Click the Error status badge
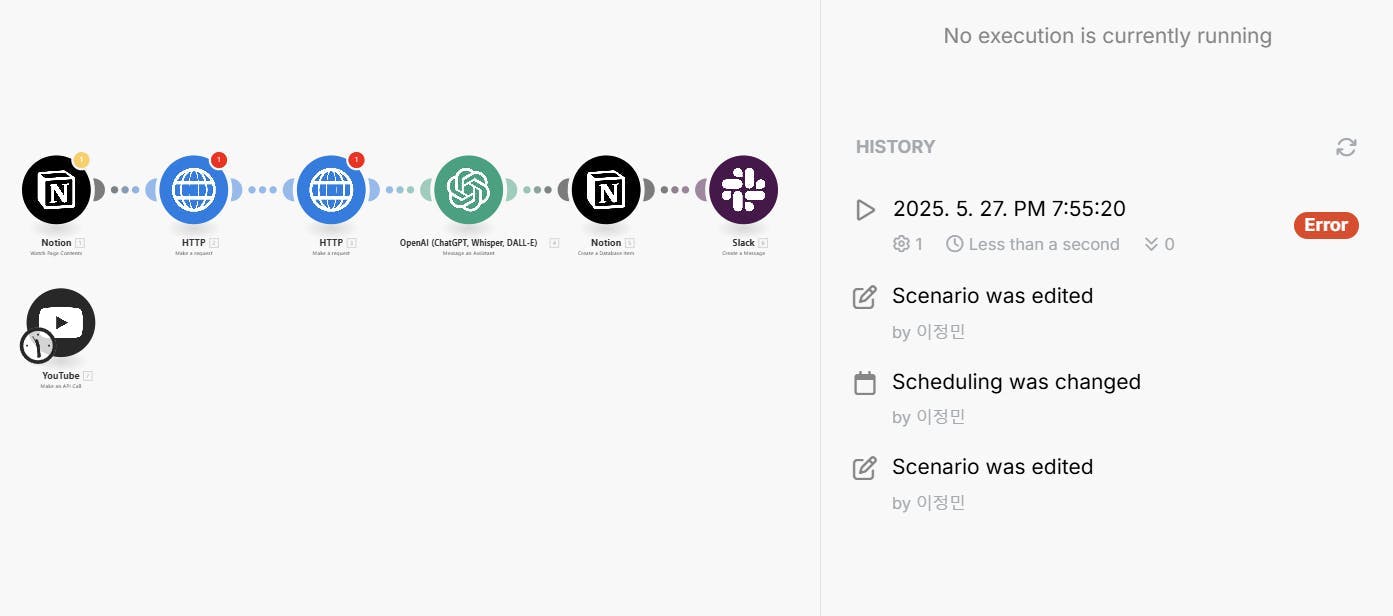 point(1325,225)
